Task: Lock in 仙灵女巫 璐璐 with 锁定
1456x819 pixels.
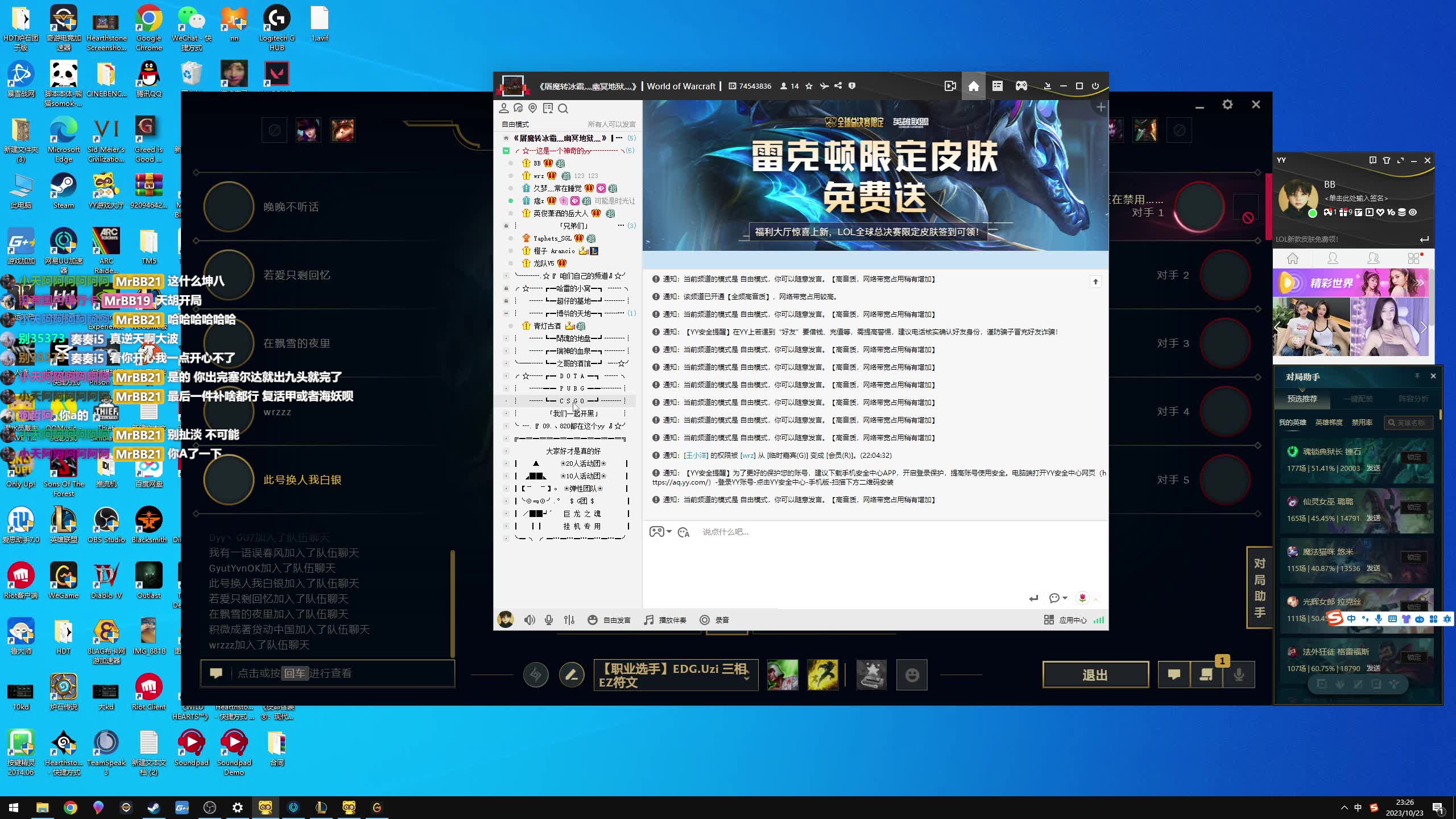Action: (x=1414, y=507)
